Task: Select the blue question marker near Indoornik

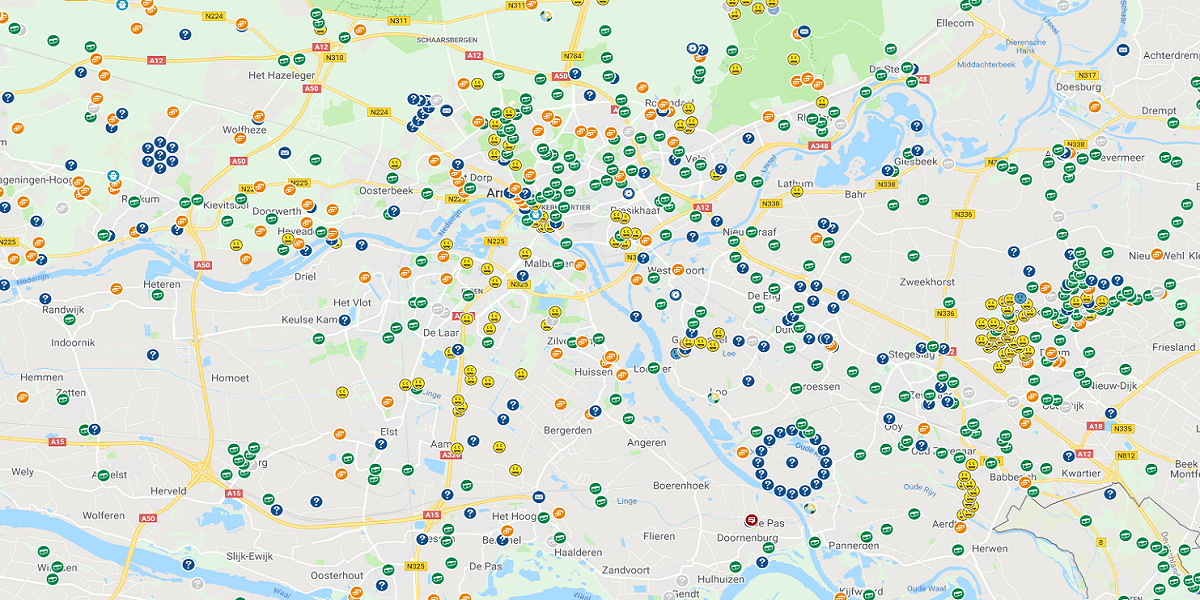Action: (x=152, y=354)
